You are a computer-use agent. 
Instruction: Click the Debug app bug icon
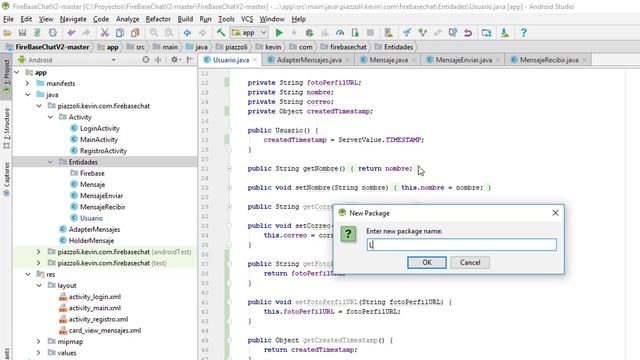309,33
